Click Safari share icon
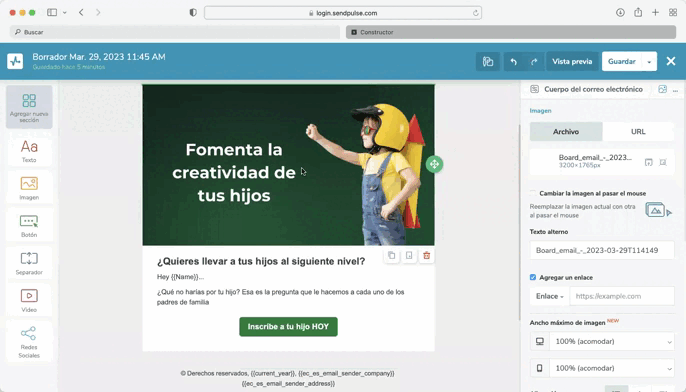The height and width of the screenshot is (392, 686). [x=638, y=12]
